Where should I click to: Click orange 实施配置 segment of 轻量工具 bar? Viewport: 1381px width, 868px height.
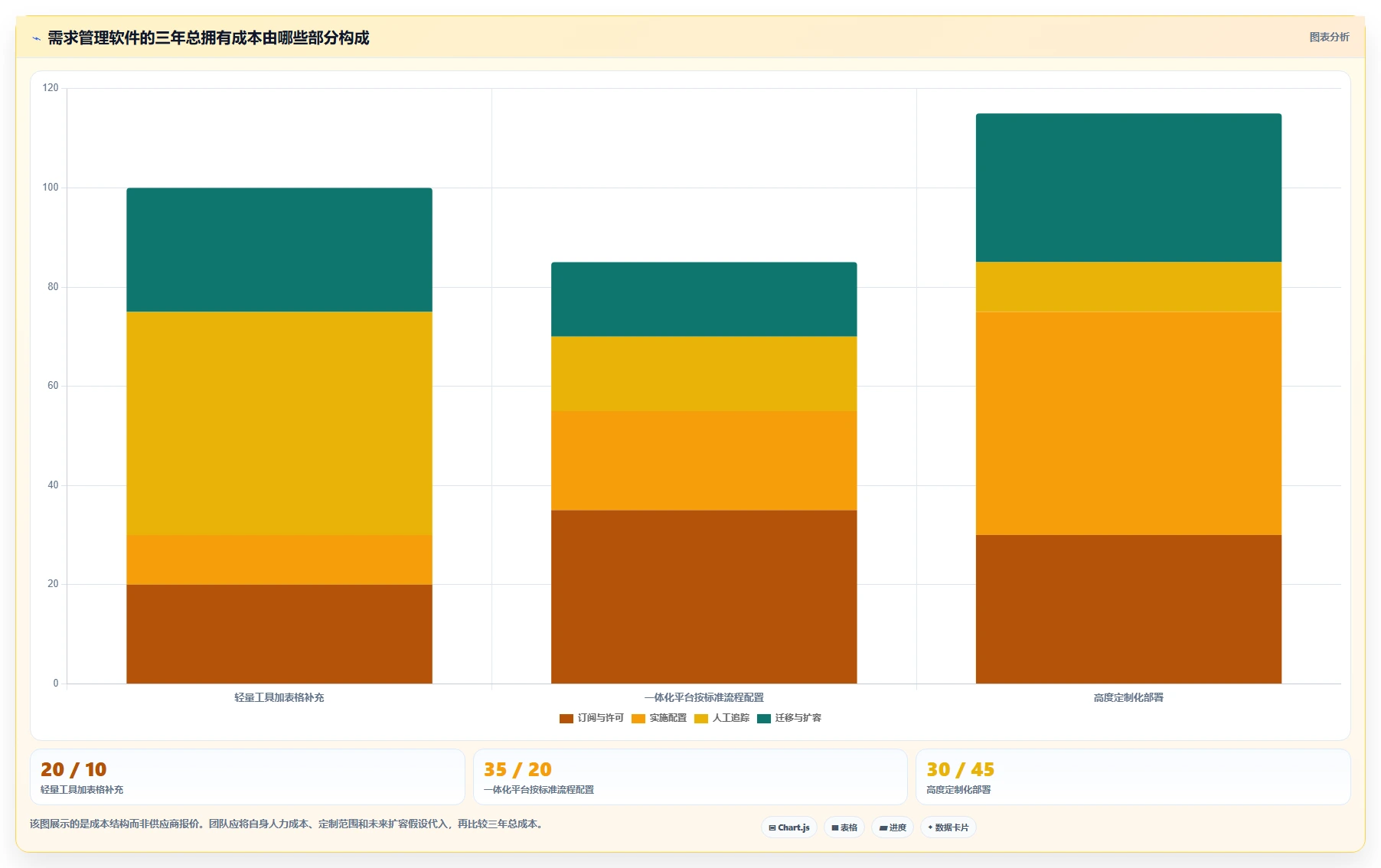click(x=279, y=560)
